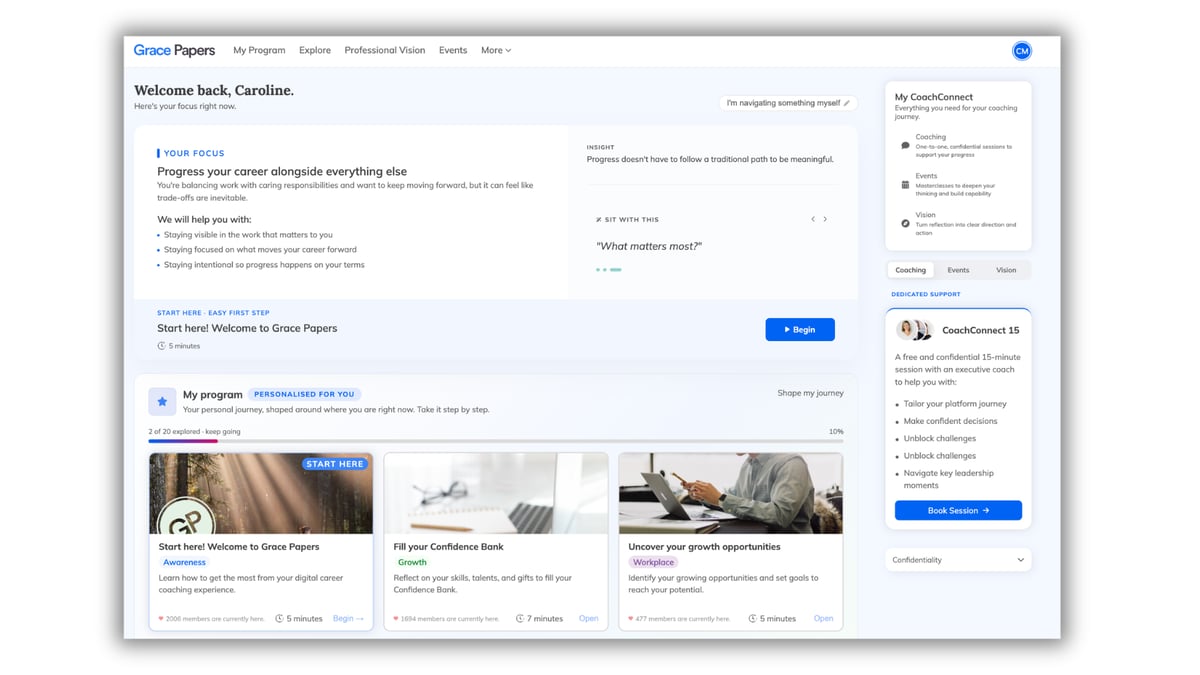Image resolution: width=1200 pixels, height=675 pixels.
Task: Open My Program in navigation
Action: tap(259, 50)
